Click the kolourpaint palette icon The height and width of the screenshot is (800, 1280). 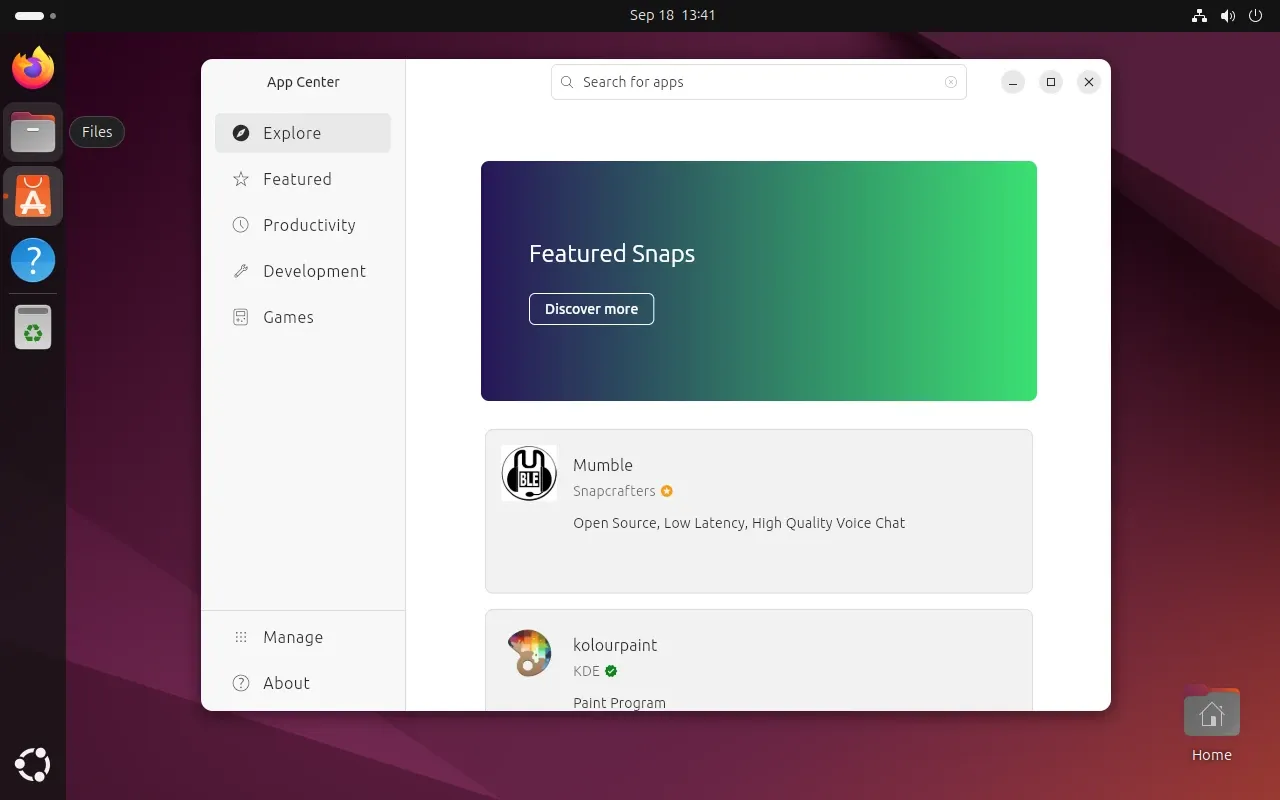point(529,653)
